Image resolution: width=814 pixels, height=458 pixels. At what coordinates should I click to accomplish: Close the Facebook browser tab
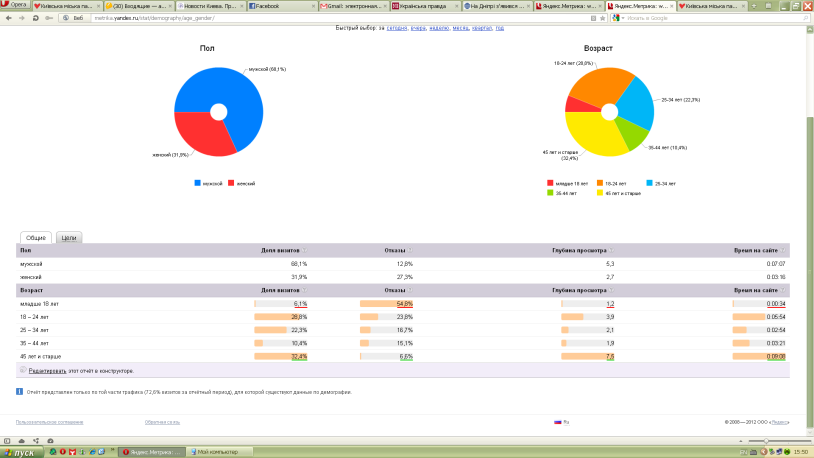[x=314, y=6]
